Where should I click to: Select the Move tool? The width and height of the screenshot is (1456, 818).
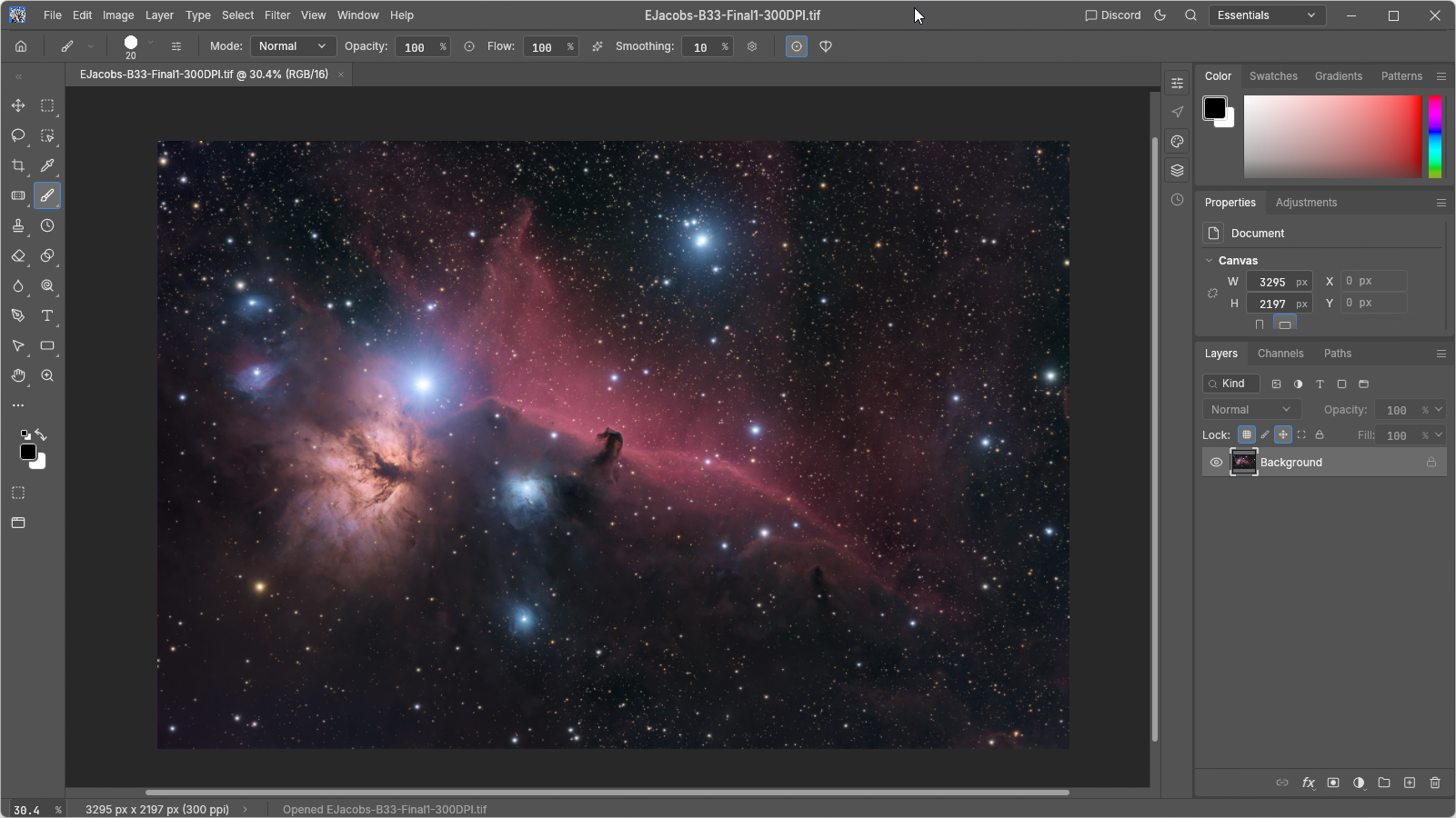coord(18,105)
